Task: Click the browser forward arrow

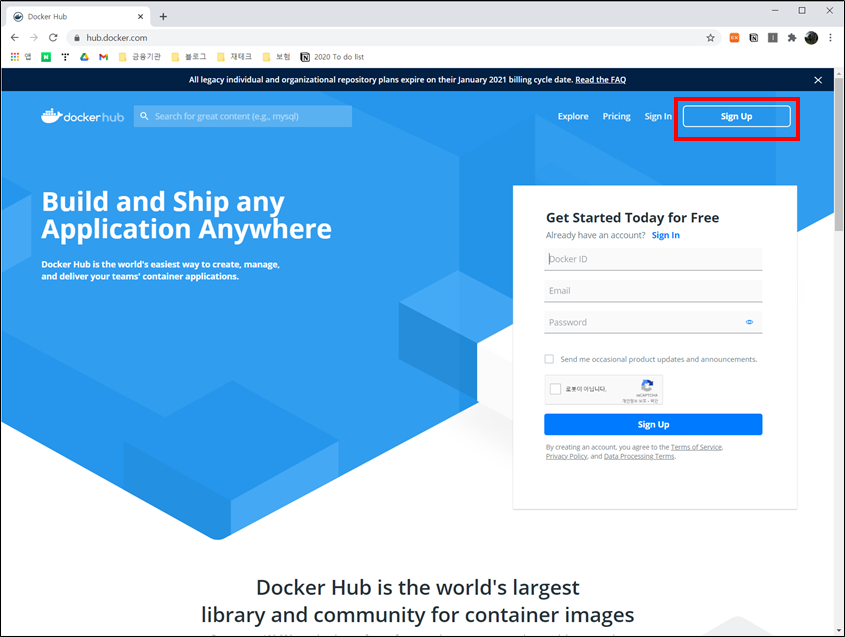Action: click(33, 38)
